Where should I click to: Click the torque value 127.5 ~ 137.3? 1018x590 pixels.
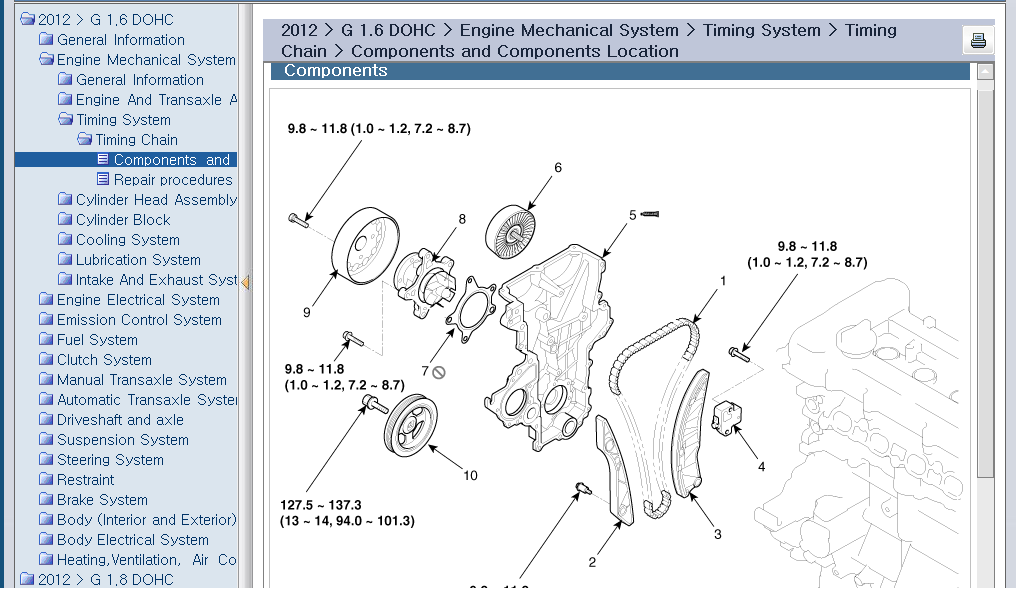click(x=321, y=505)
